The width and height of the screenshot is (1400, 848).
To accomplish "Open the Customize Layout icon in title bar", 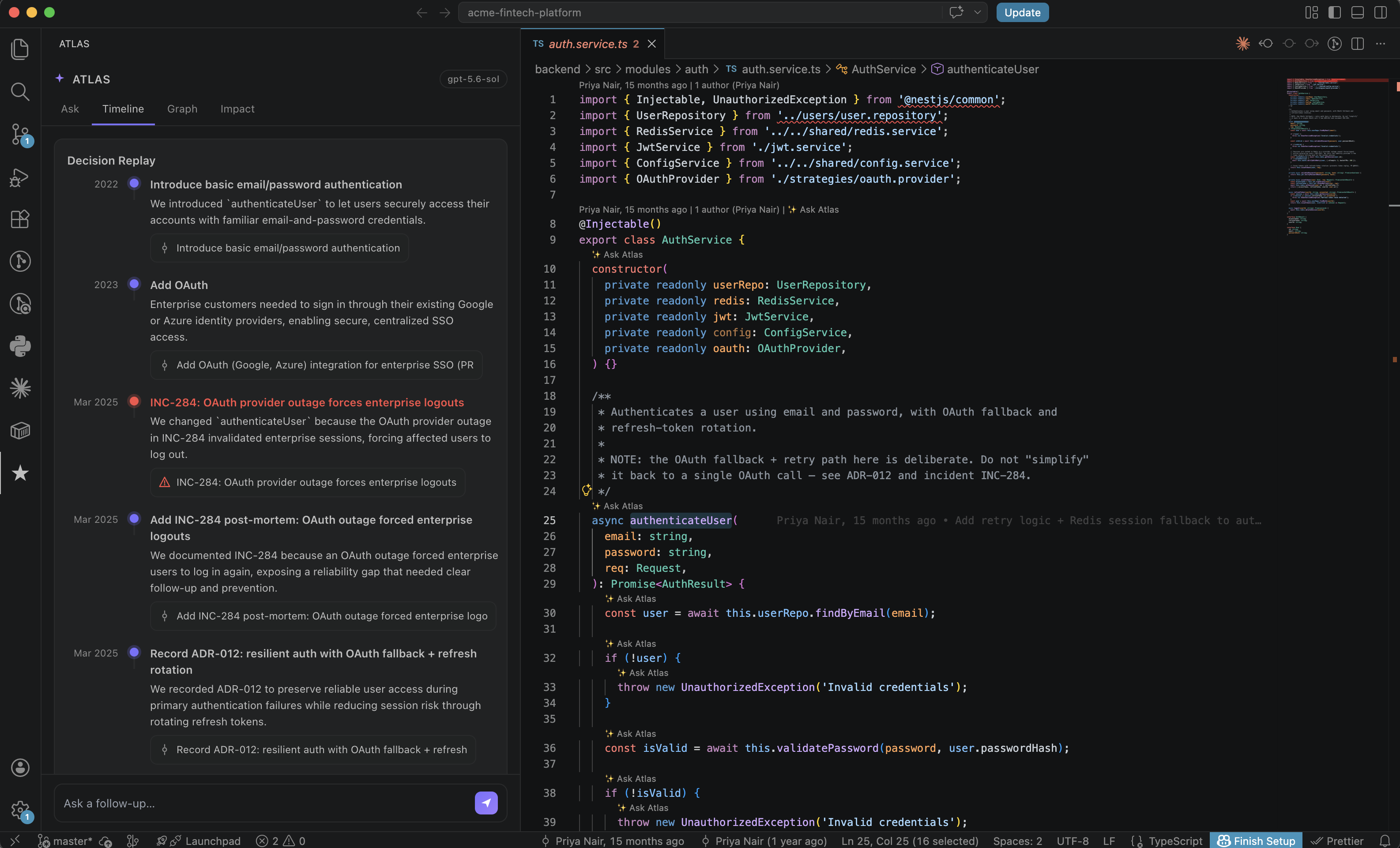I will 1311,12.
